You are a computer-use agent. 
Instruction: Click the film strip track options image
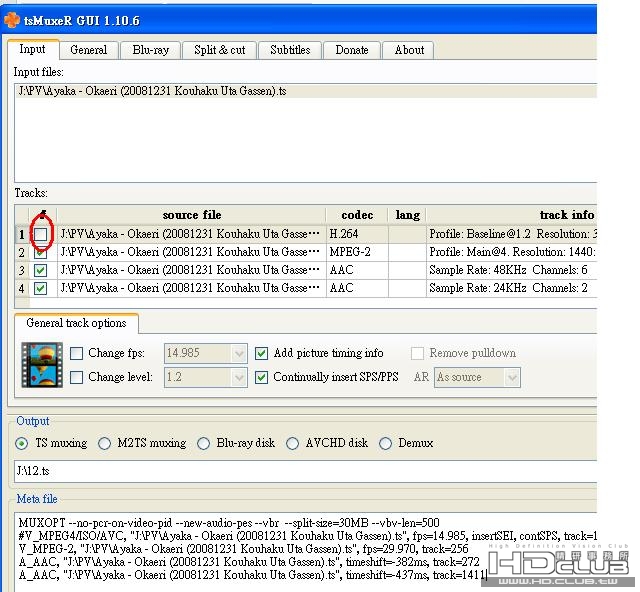tap(42, 365)
